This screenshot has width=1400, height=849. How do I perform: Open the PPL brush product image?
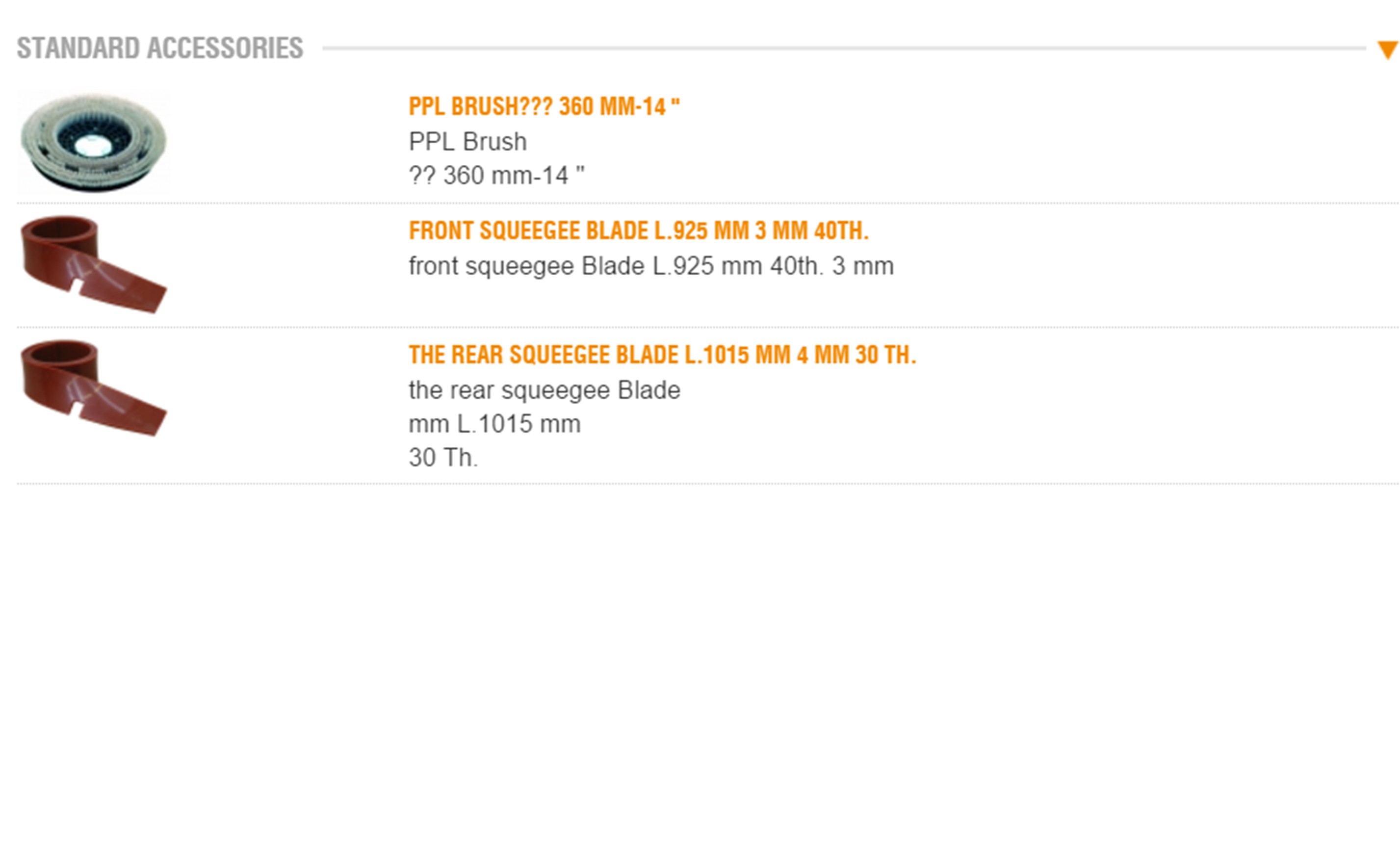click(94, 142)
